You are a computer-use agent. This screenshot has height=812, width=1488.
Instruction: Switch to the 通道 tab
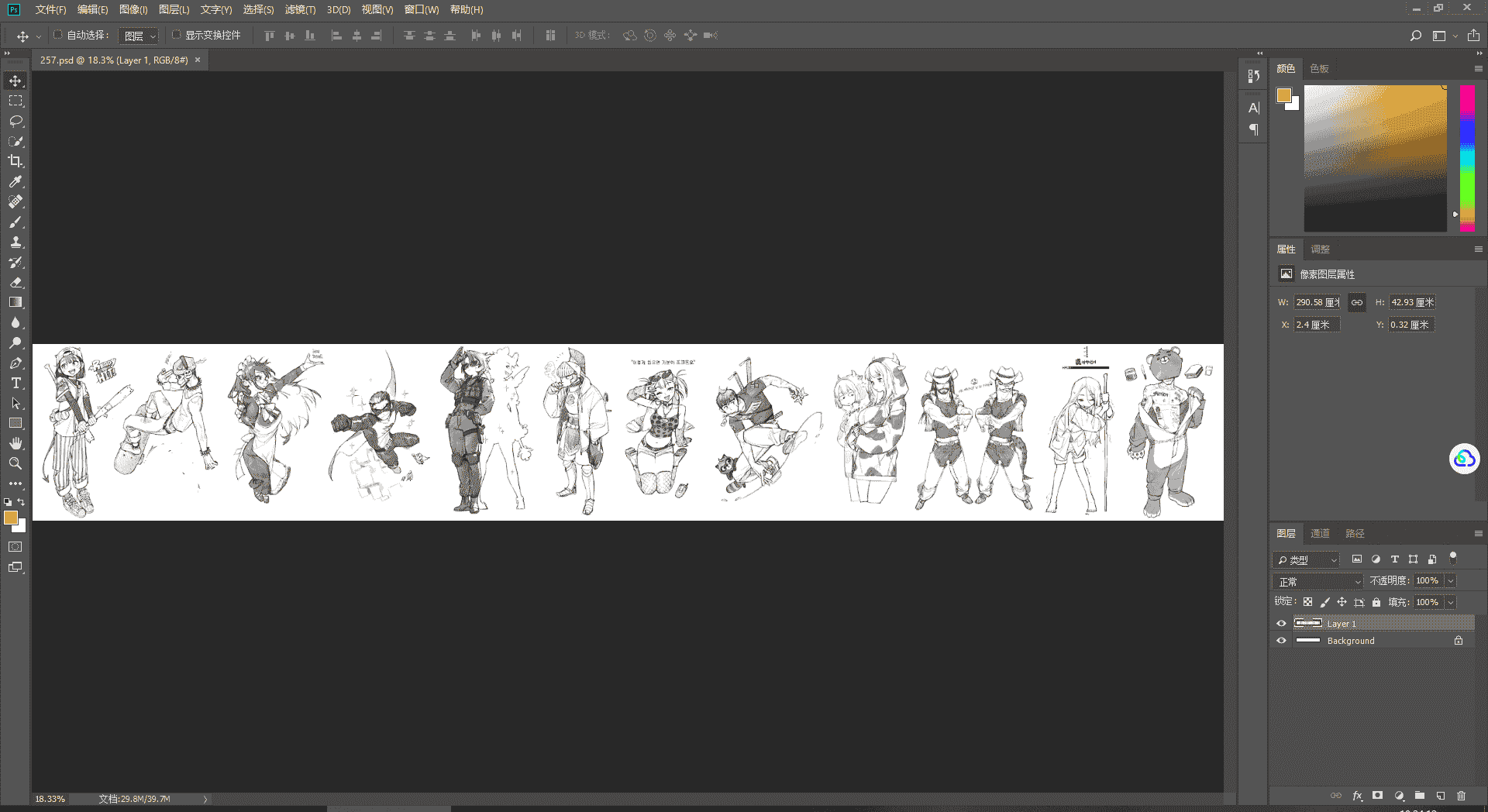[1320, 534]
